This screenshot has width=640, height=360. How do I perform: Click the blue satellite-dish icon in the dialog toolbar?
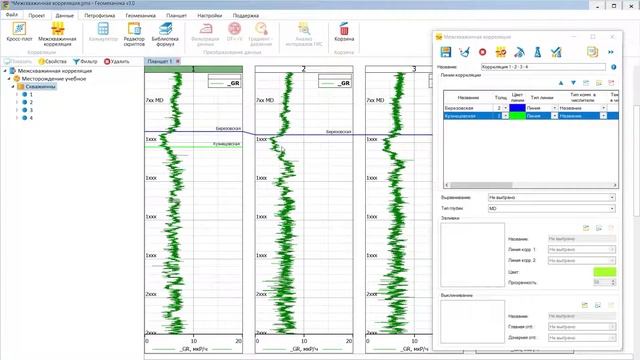tap(519, 52)
